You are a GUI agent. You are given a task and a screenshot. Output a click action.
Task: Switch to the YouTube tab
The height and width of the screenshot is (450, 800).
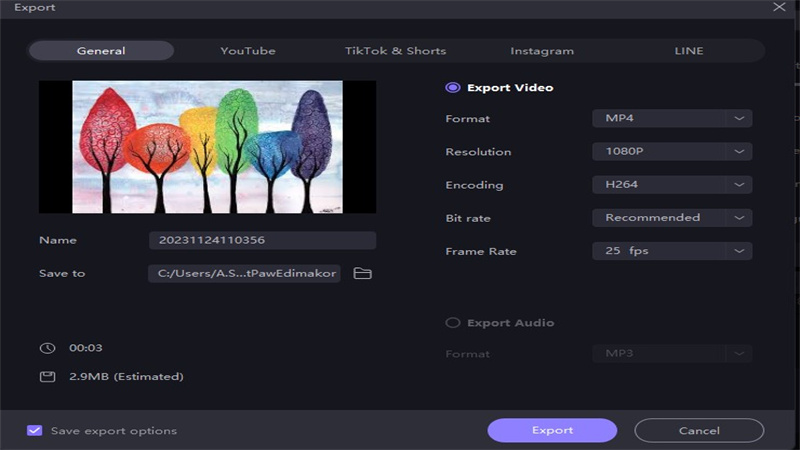(248, 51)
